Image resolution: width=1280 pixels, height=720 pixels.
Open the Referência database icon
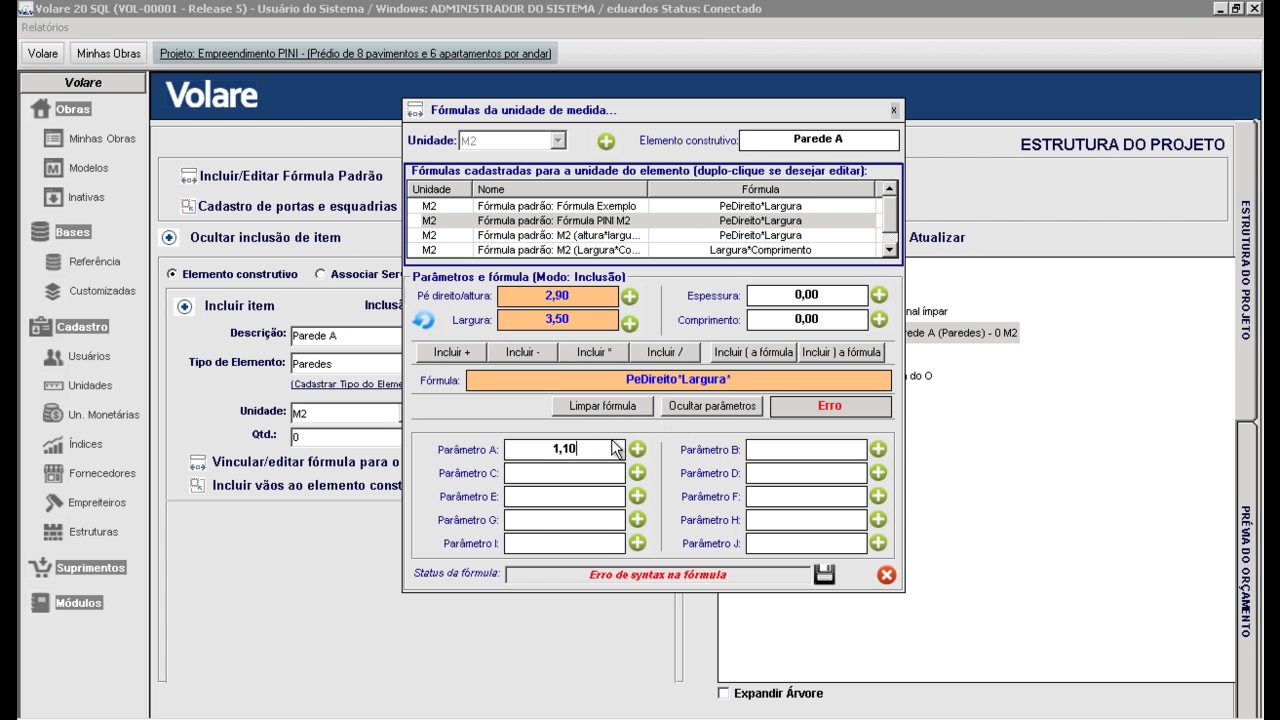tap(53, 262)
